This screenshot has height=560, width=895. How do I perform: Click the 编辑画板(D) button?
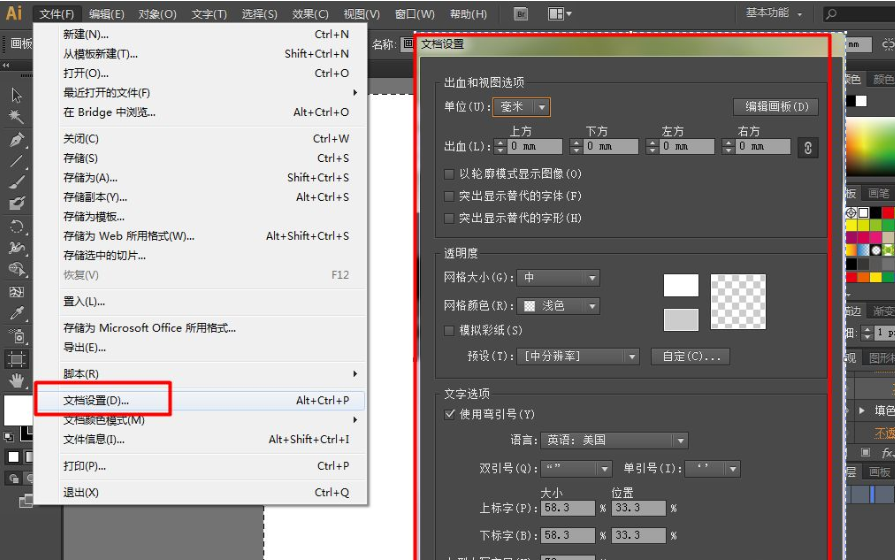click(x=776, y=107)
